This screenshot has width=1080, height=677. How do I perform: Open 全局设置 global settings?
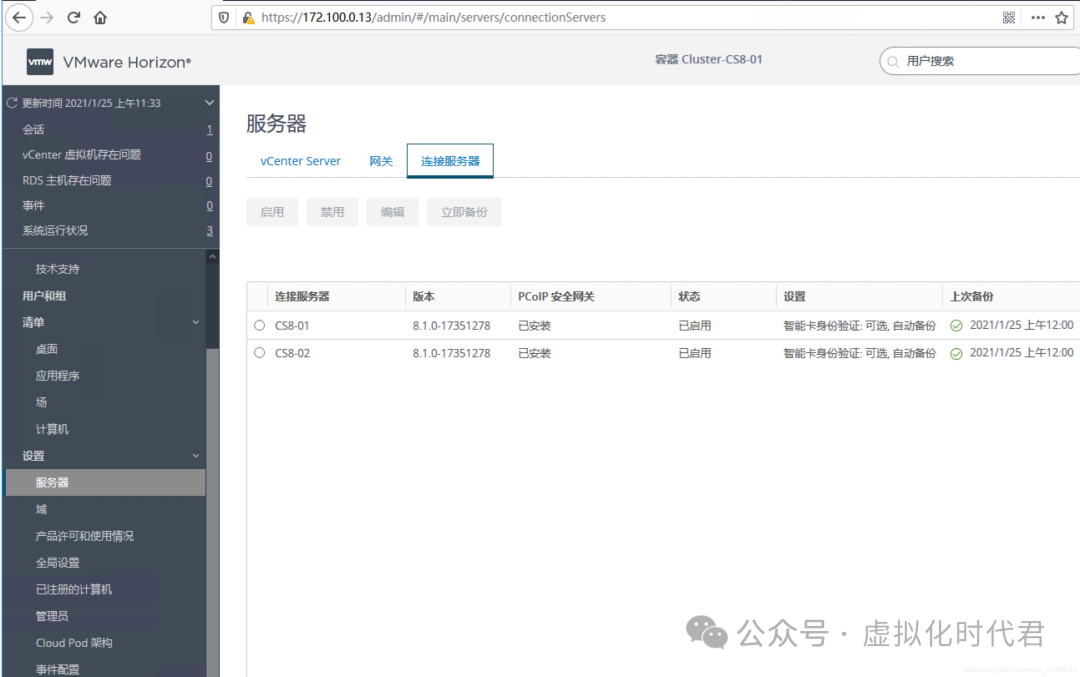(58, 563)
